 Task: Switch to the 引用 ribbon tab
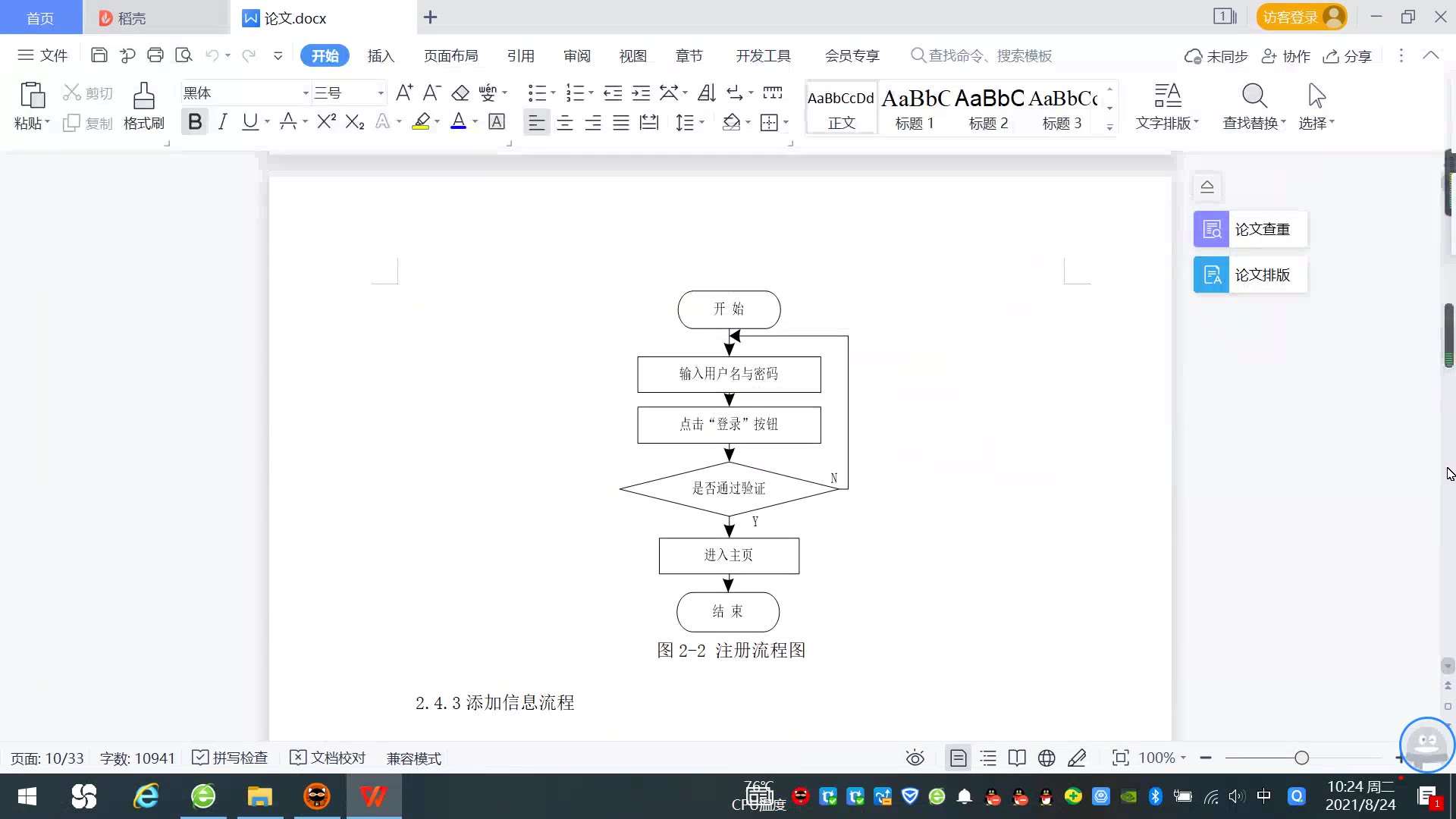click(x=520, y=55)
